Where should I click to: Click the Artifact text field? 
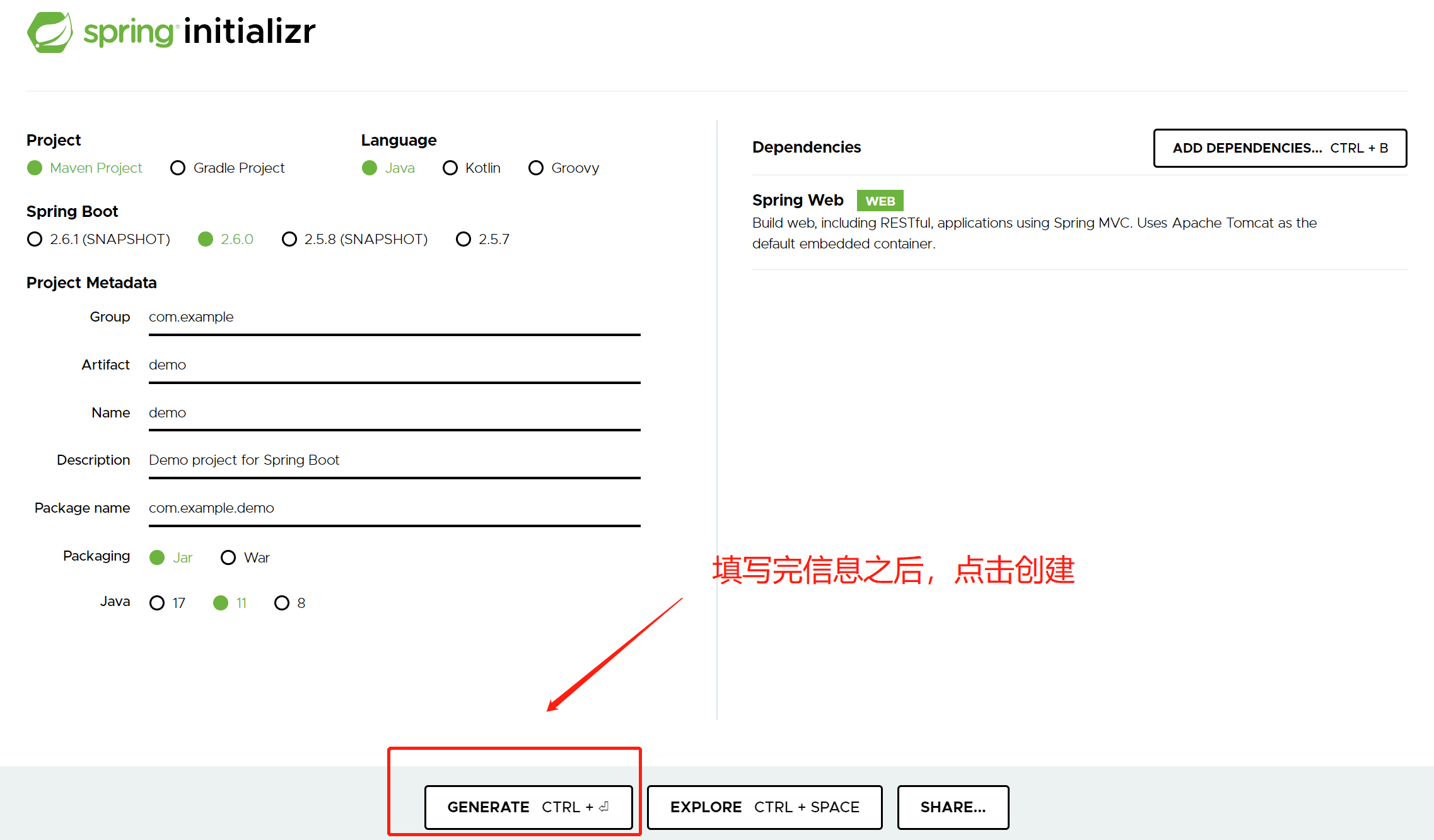394,365
